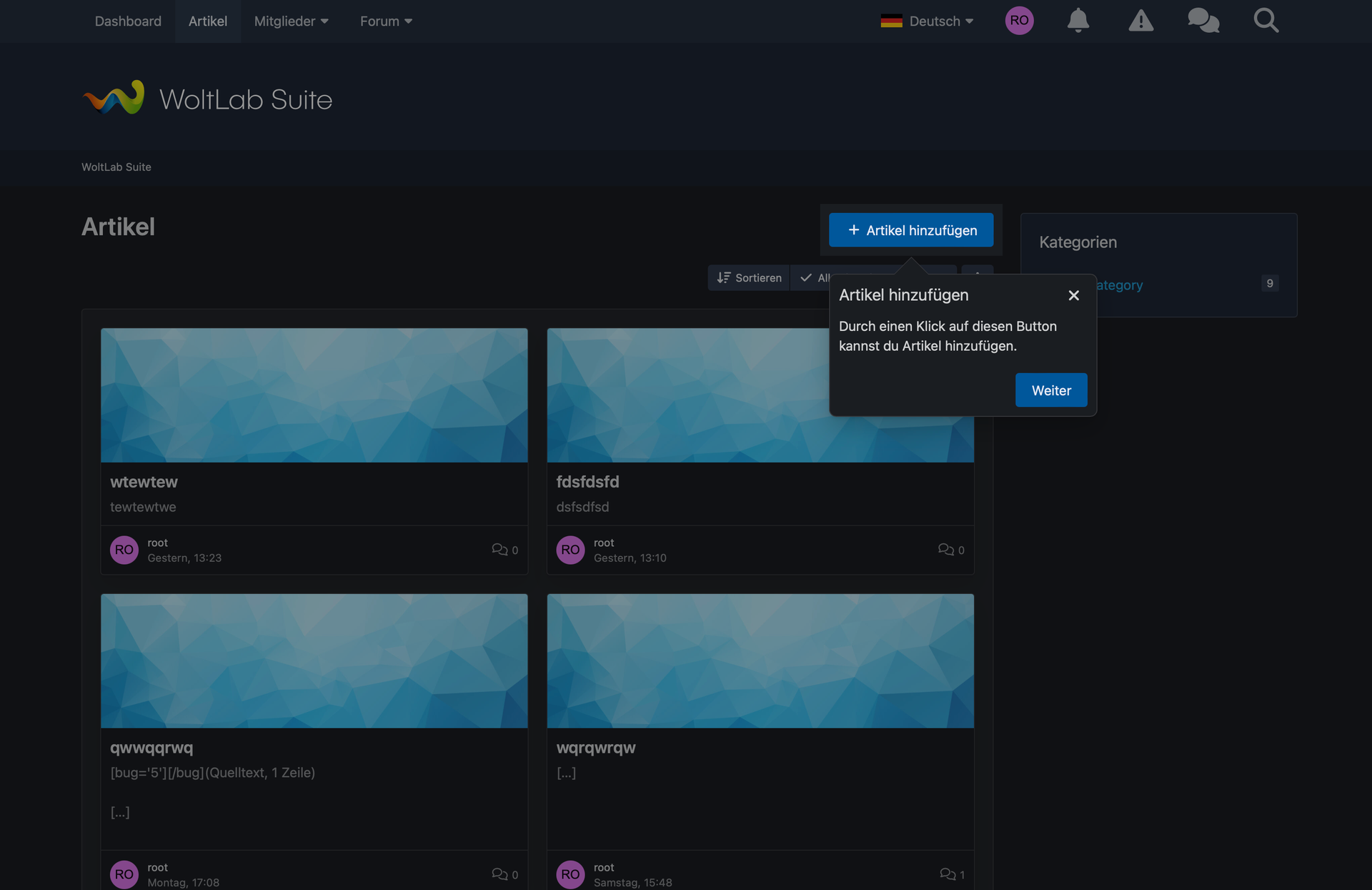The height and width of the screenshot is (890, 1372).
Task: Click the moderation warning triangle icon
Action: tap(1140, 21)
